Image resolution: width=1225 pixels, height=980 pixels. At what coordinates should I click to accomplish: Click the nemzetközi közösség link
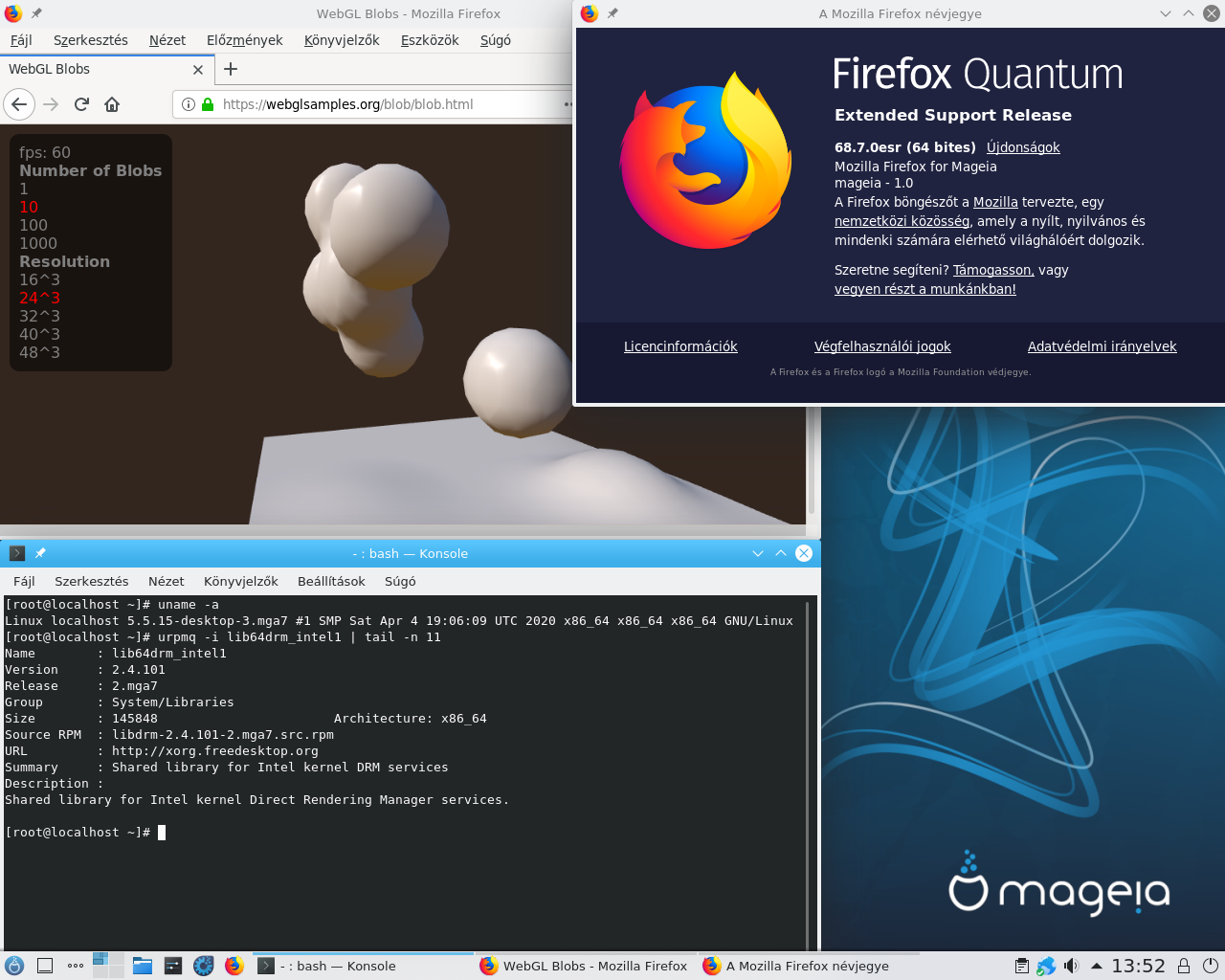(x=902, y=221)
